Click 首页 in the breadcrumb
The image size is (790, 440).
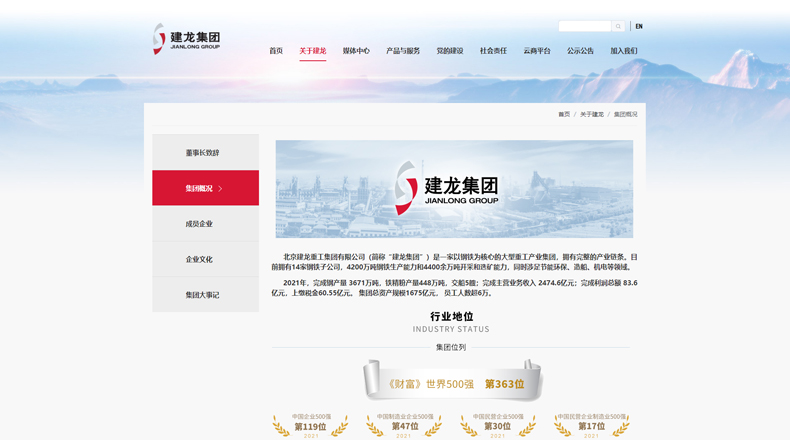564,114
